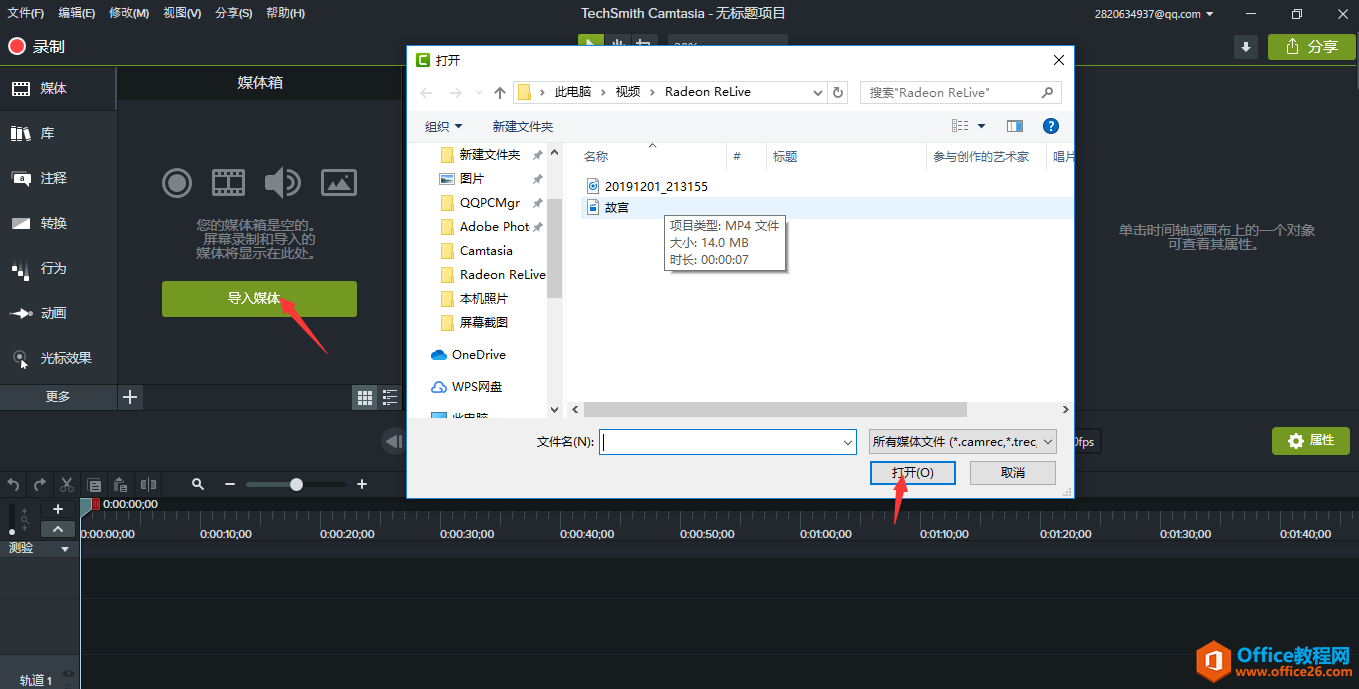
Task: Click the download arrow icon beside 分享
Action: pyautogui.click(x=1246, y=47)
